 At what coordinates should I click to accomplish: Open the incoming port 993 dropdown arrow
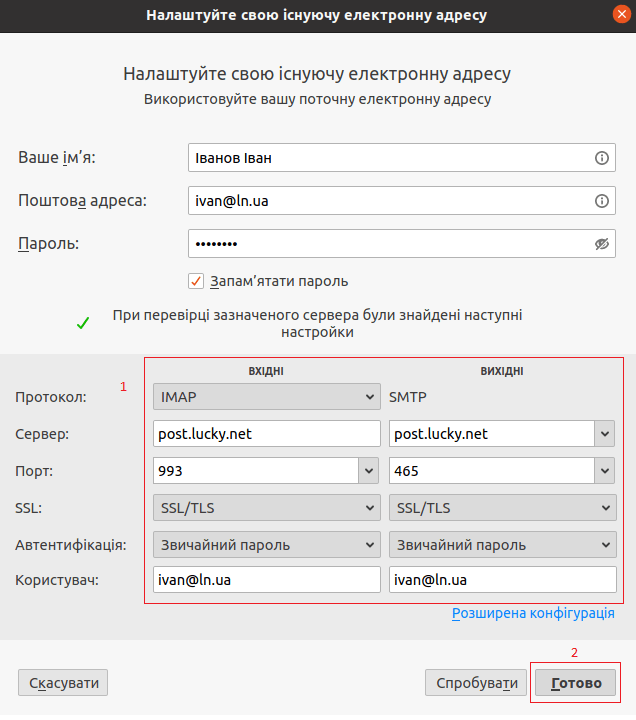[x=369, y=471]
